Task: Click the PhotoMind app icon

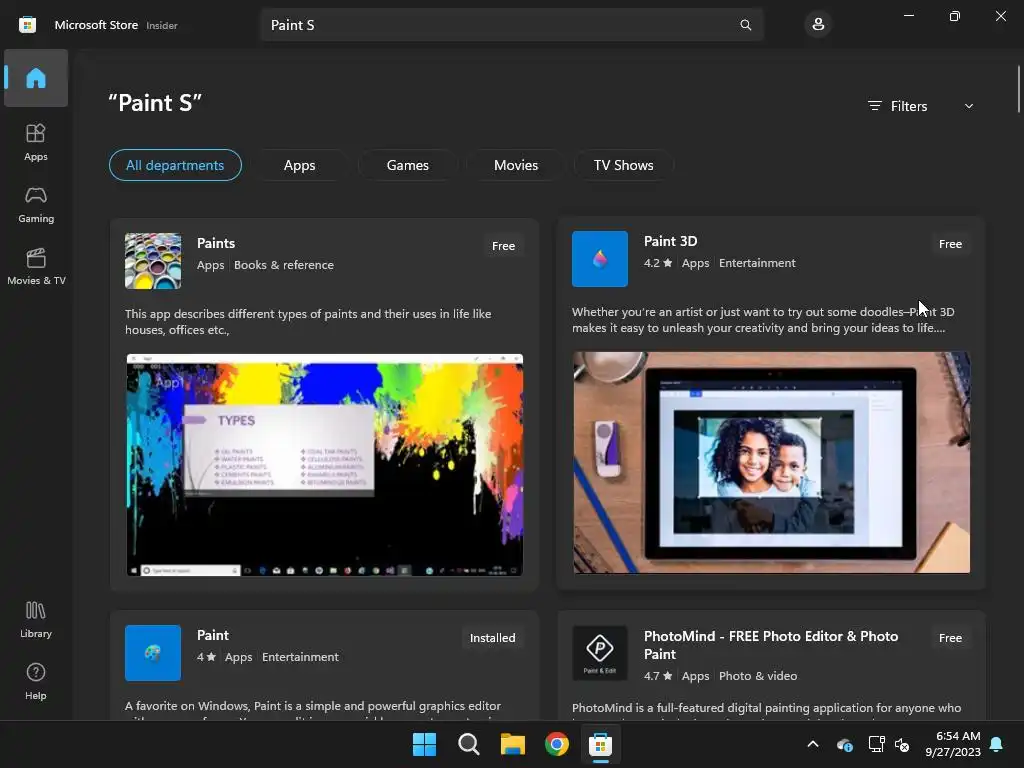Action: (x=600, y=653)
